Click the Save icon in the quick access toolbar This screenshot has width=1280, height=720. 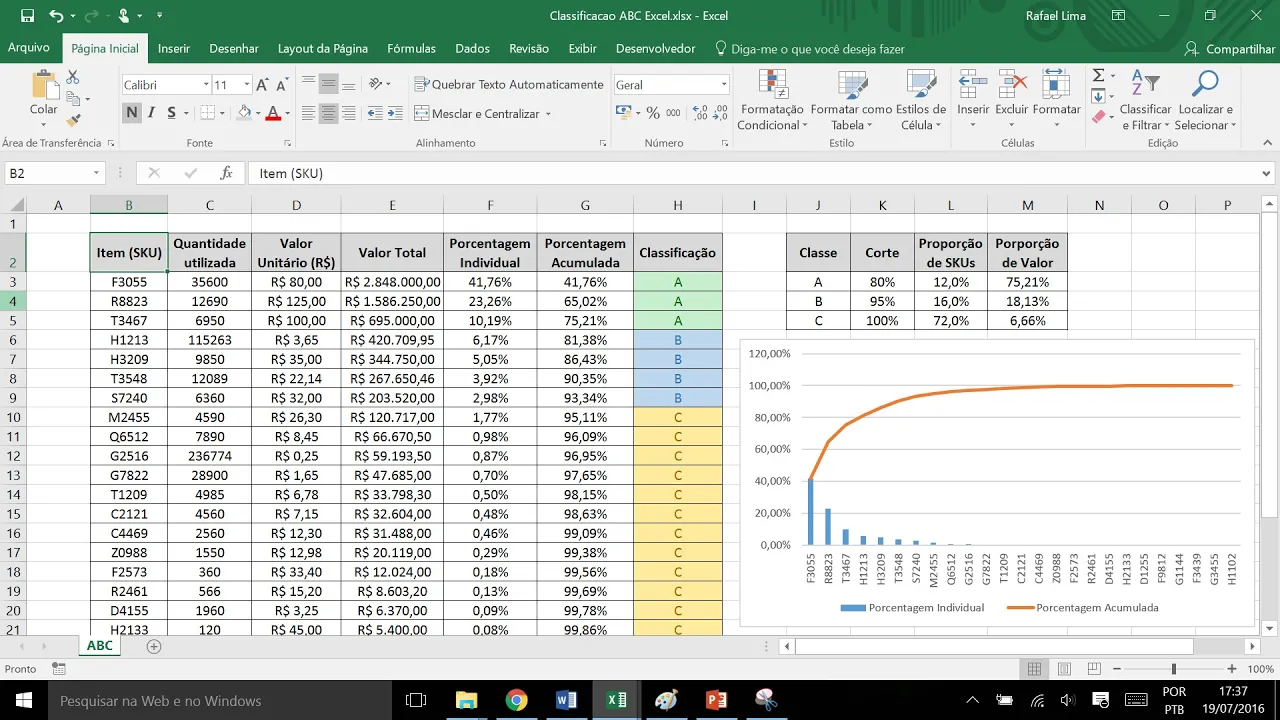tap(27, 16)
